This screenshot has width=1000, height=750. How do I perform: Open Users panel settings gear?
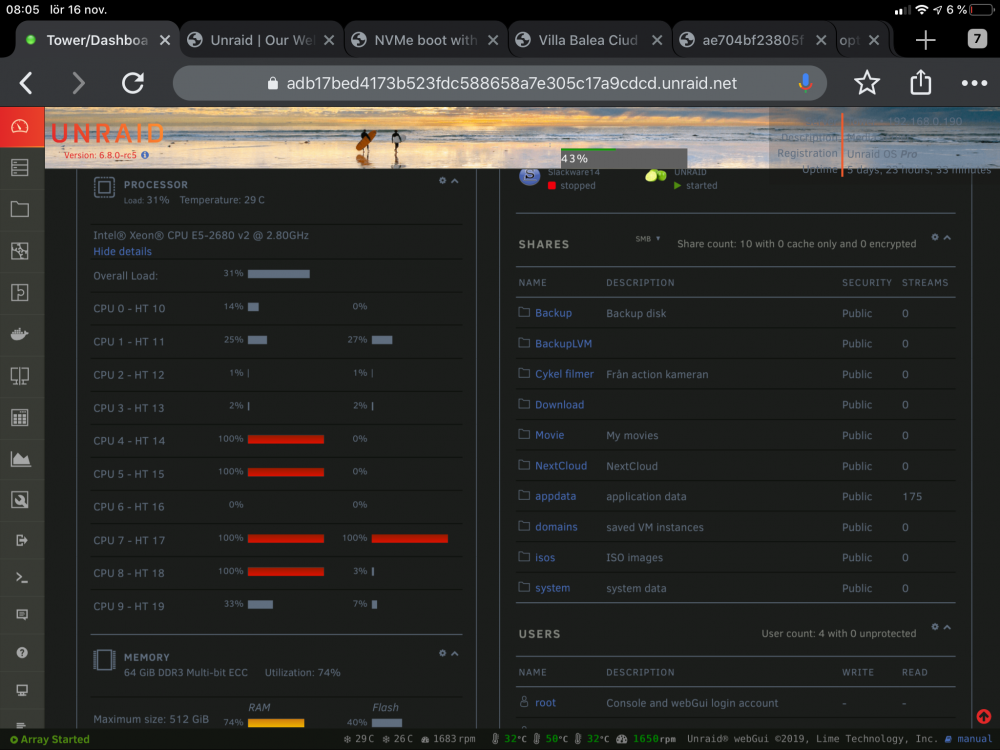point(934,627)
